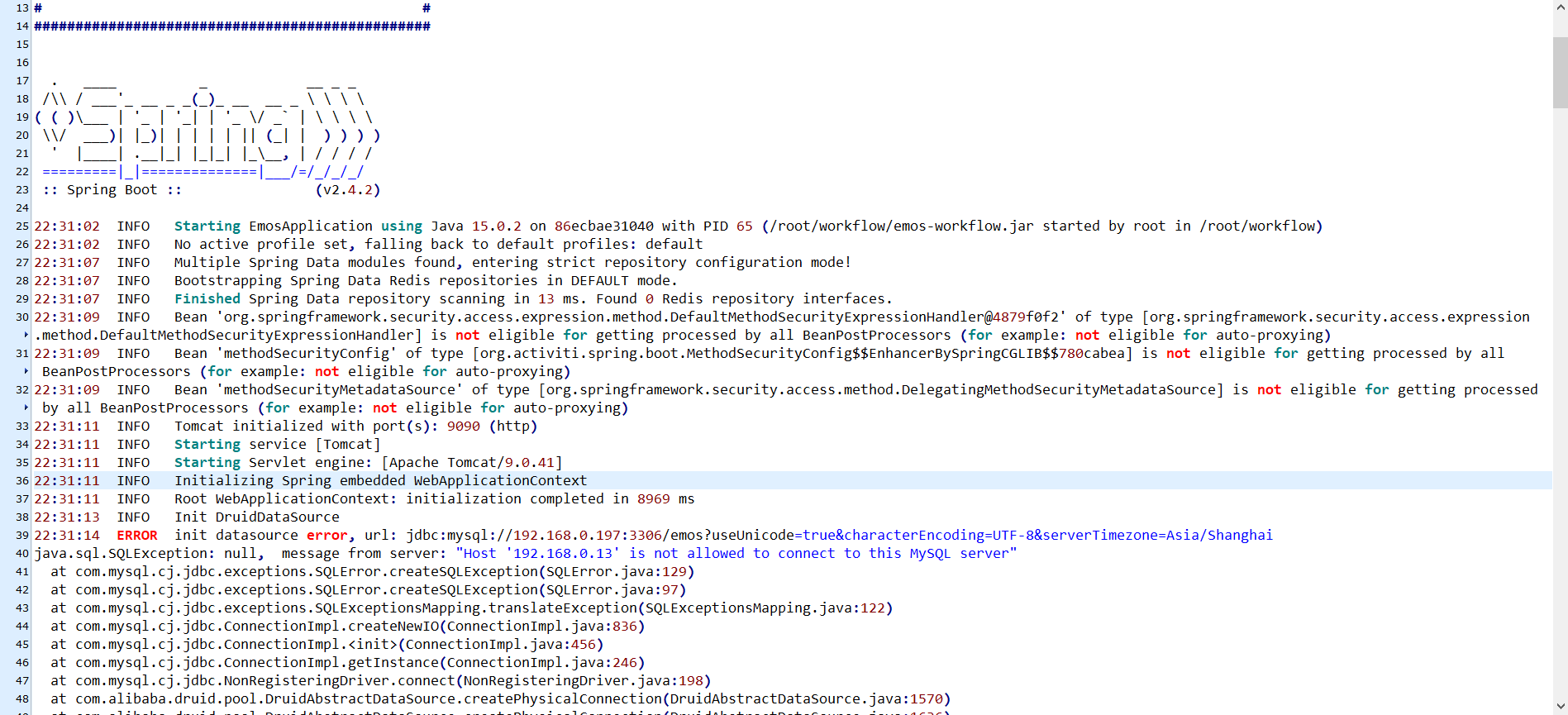
Task: Click 'EmosApplication' in the Starting line
Action: (x=311, y=226)
